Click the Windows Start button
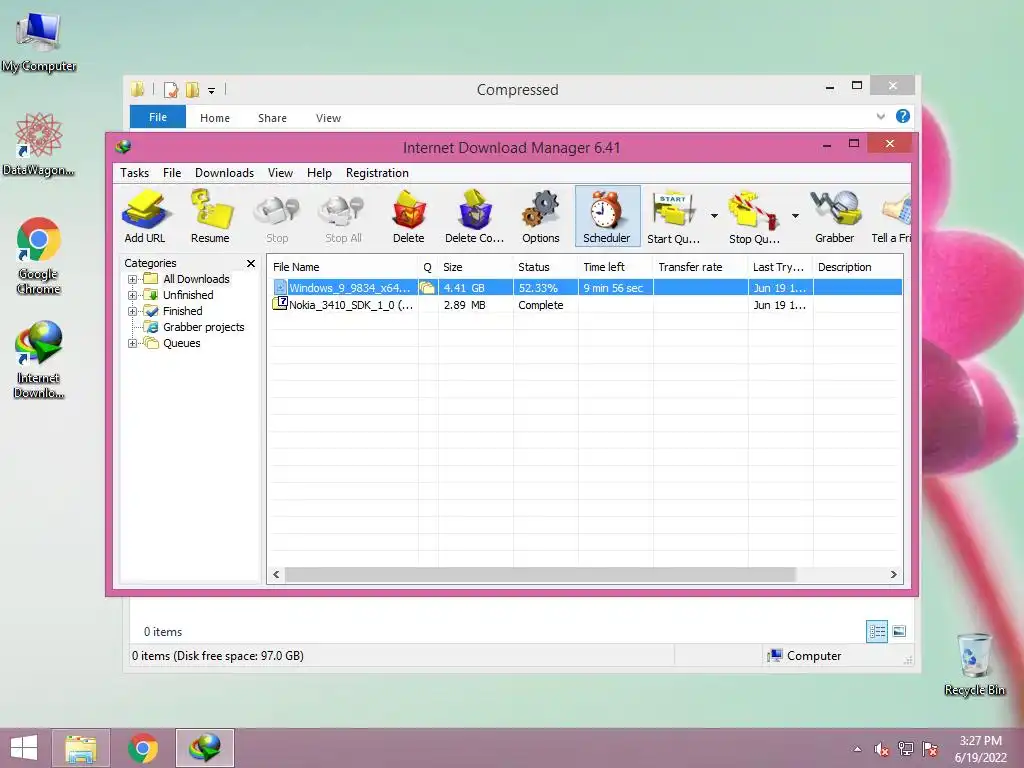1024x768 pixels. pos(24,748)
